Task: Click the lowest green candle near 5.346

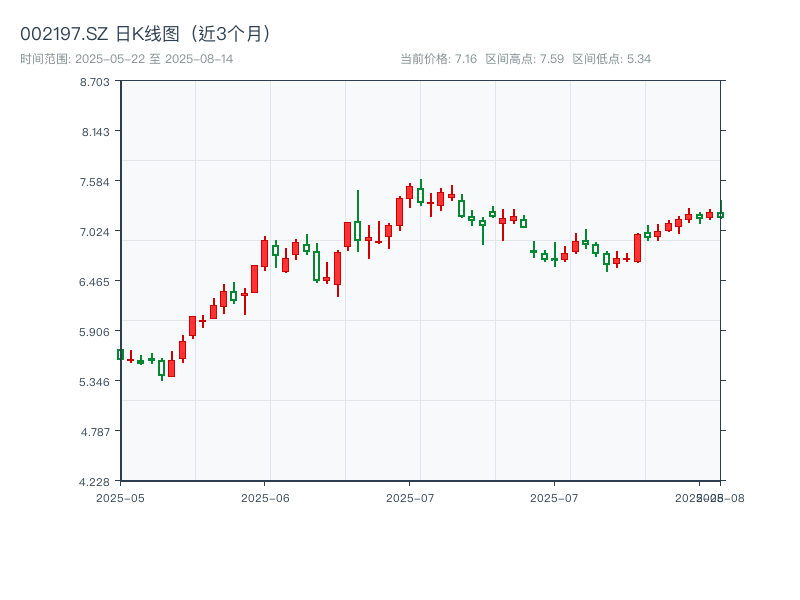Action: (x=161, y=368)
